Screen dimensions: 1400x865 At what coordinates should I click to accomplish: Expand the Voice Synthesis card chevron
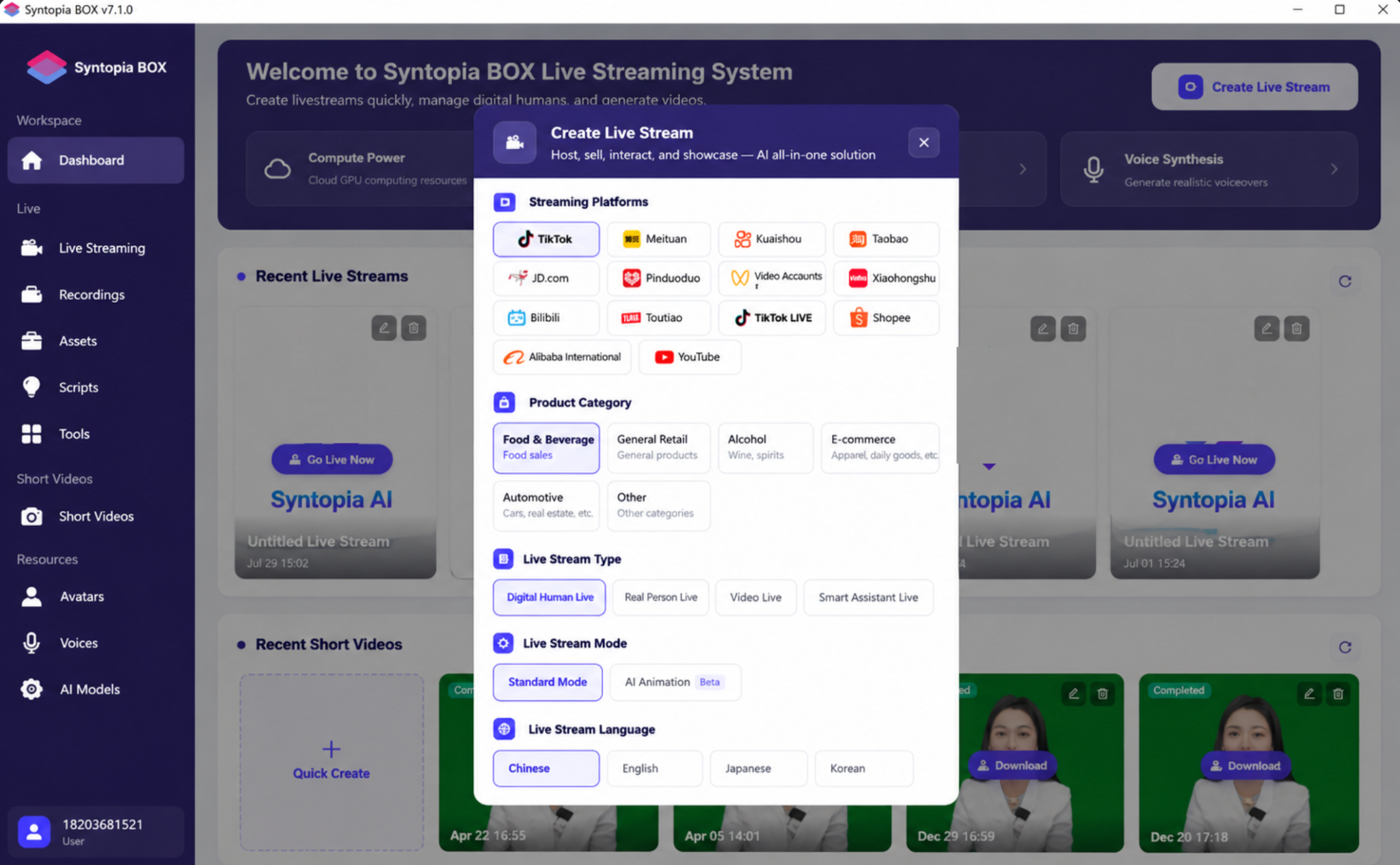1334,169
